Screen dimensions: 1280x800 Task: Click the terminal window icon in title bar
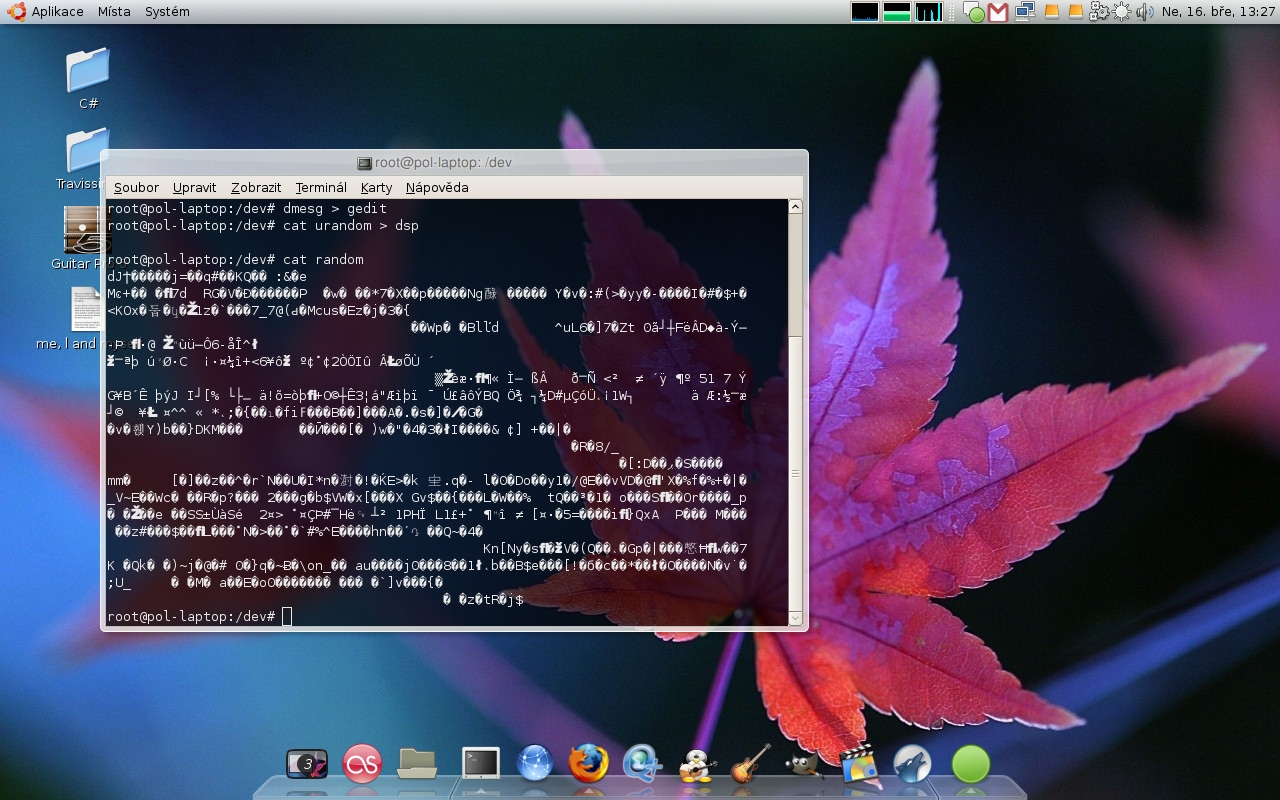(365, 163)
